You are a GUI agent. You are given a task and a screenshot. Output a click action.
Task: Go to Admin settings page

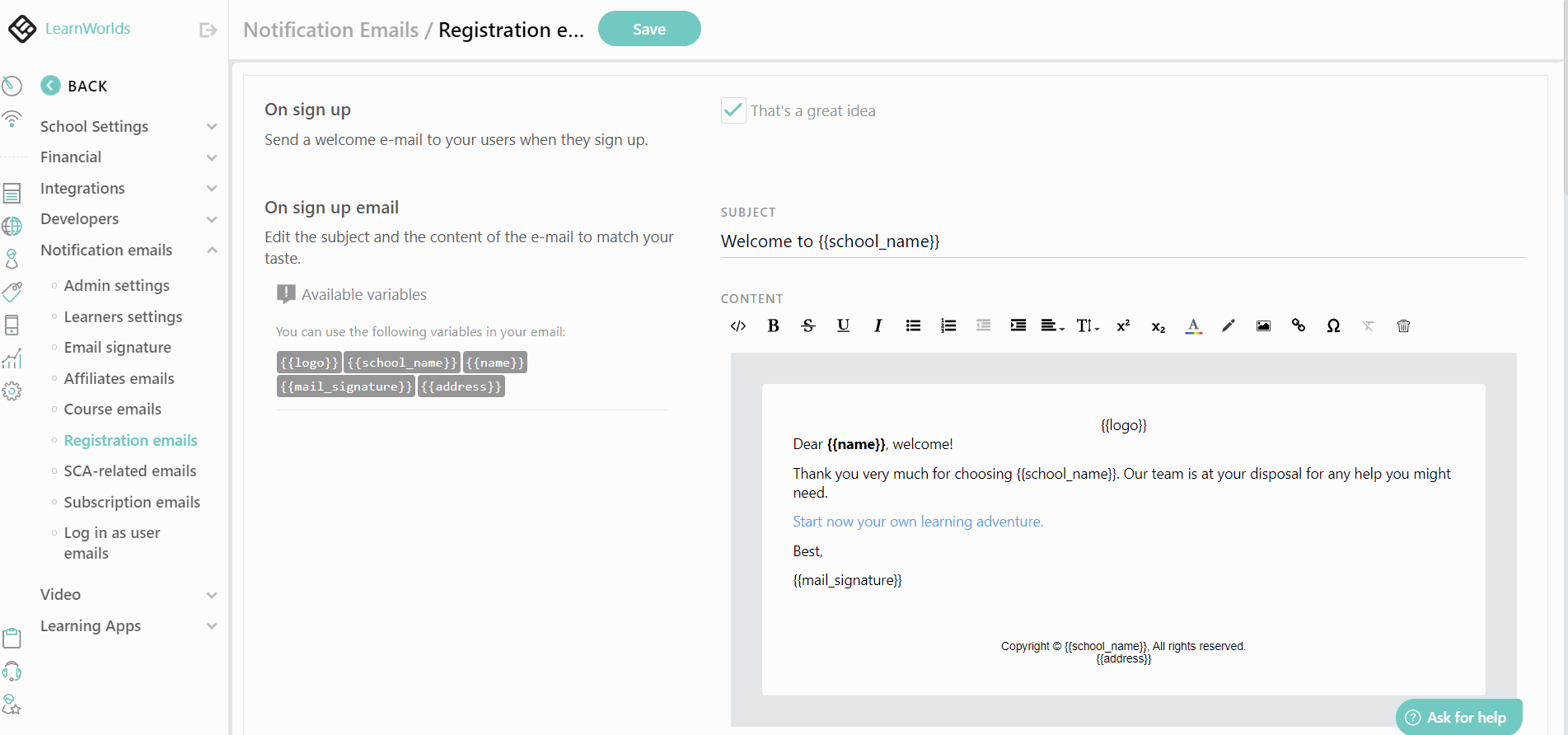(x=116, y=285)
